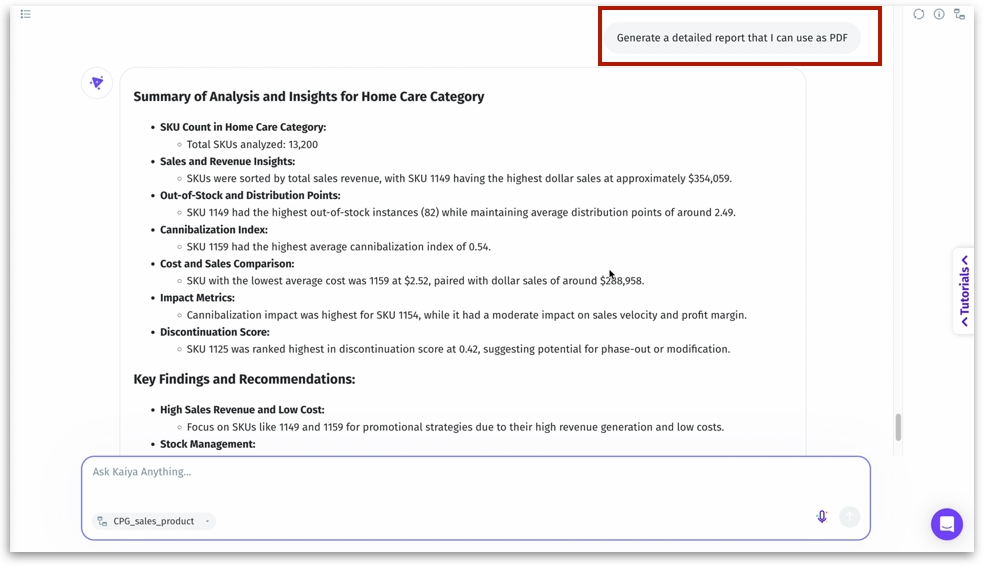This screenshot has height=566, width=984.
Task: Click the 'Summary of Analysis and Insights' heading
Action: coord(308,97)
